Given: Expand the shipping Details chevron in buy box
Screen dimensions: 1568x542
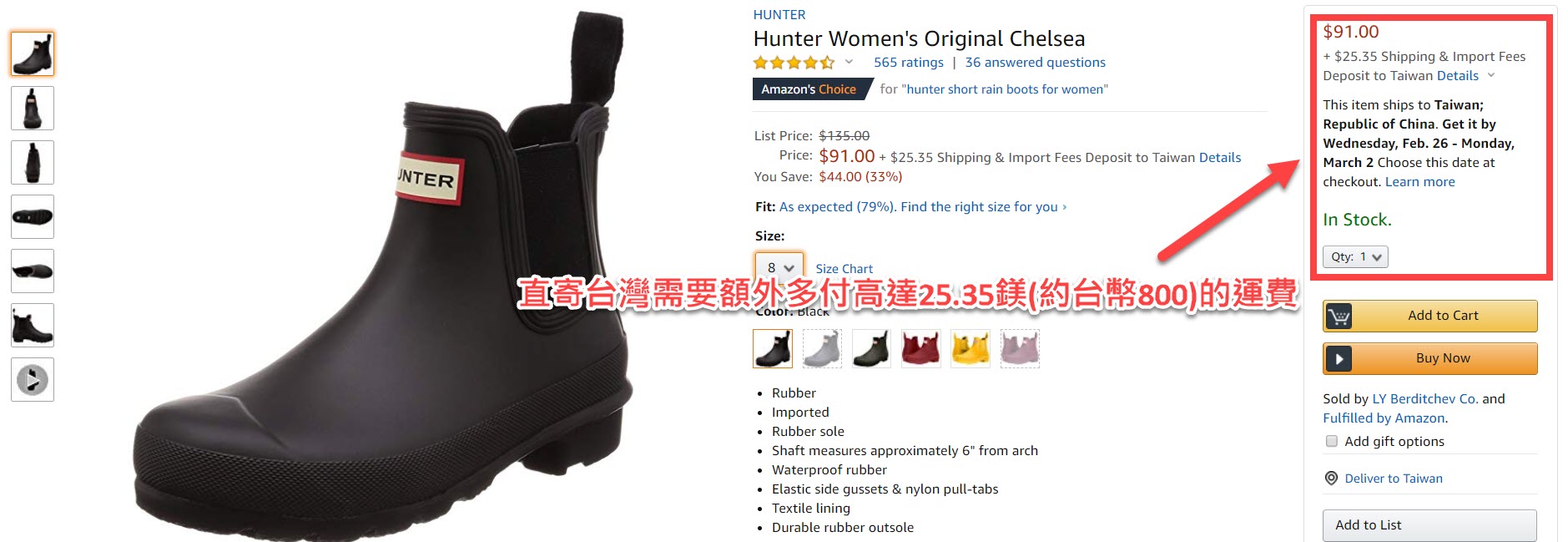Looking at the screenshot, I should tap(1491, 76).
